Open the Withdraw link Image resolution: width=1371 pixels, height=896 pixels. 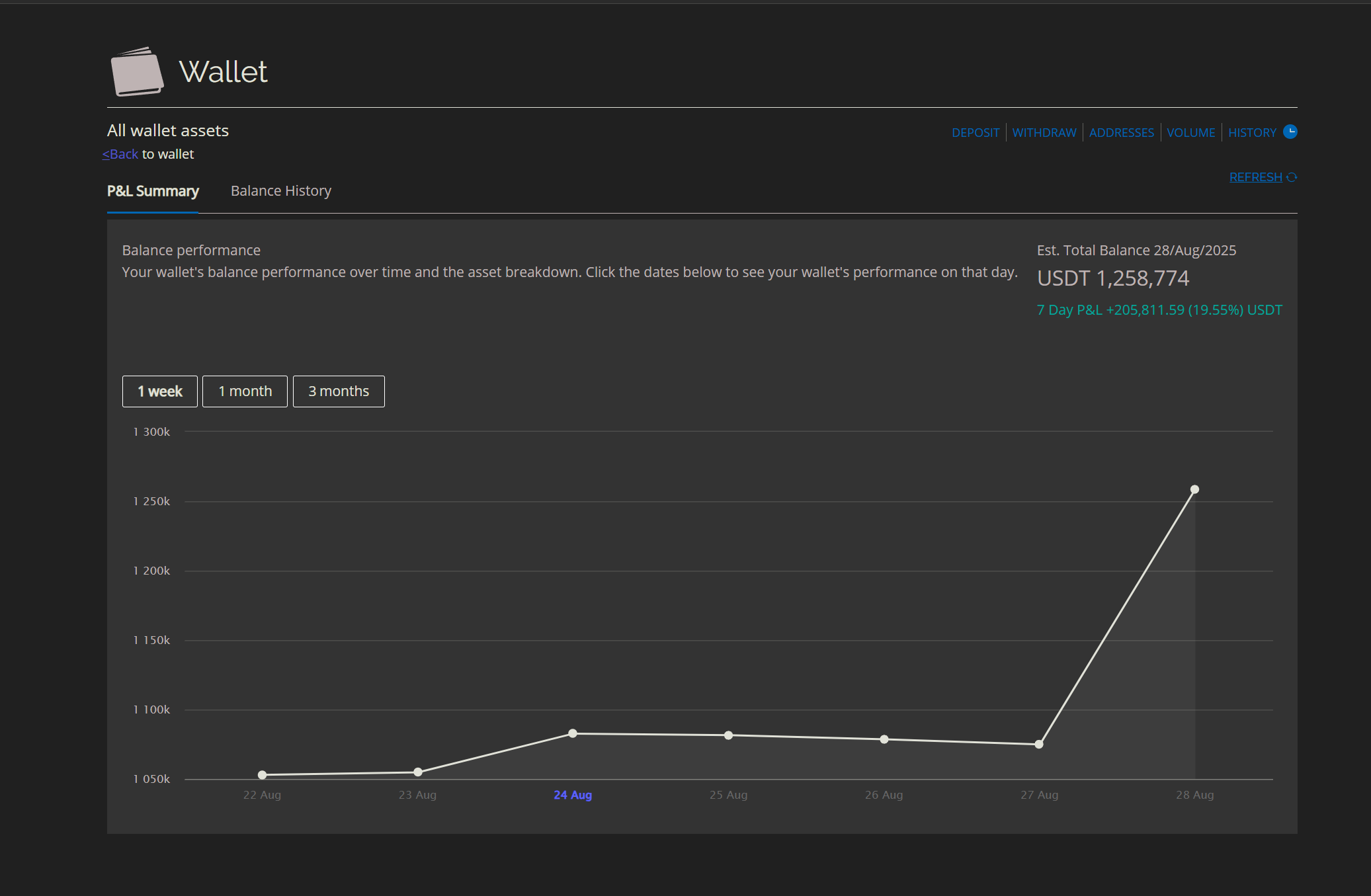(1044, 133)
